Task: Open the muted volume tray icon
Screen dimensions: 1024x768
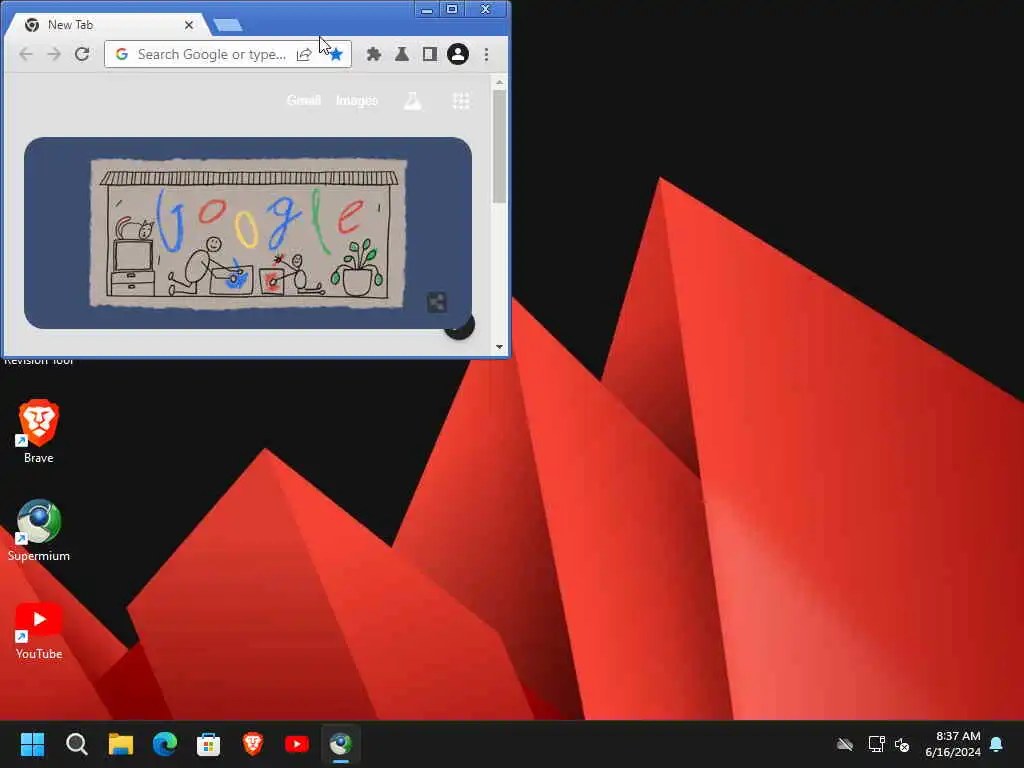Action: click(x=902, y=744)
